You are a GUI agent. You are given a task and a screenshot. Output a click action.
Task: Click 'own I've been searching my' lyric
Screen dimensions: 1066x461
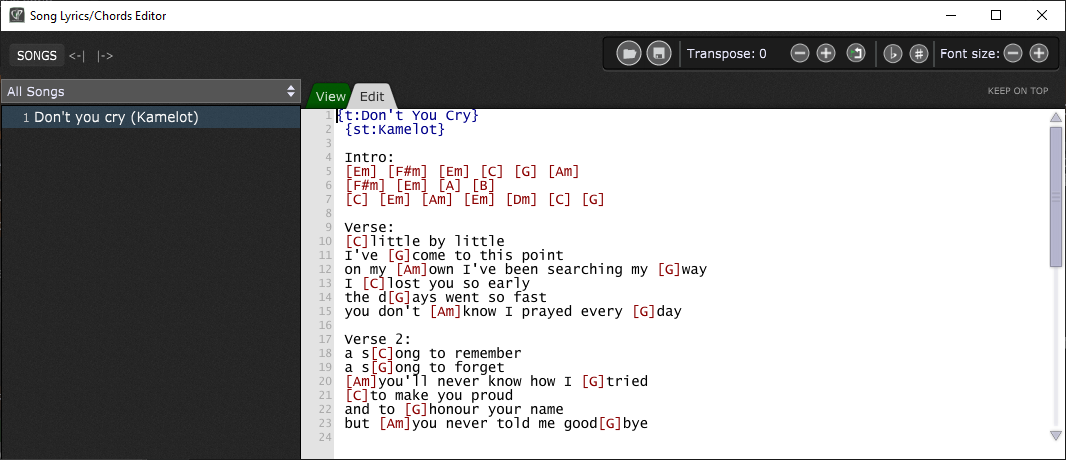click(538, 269)
